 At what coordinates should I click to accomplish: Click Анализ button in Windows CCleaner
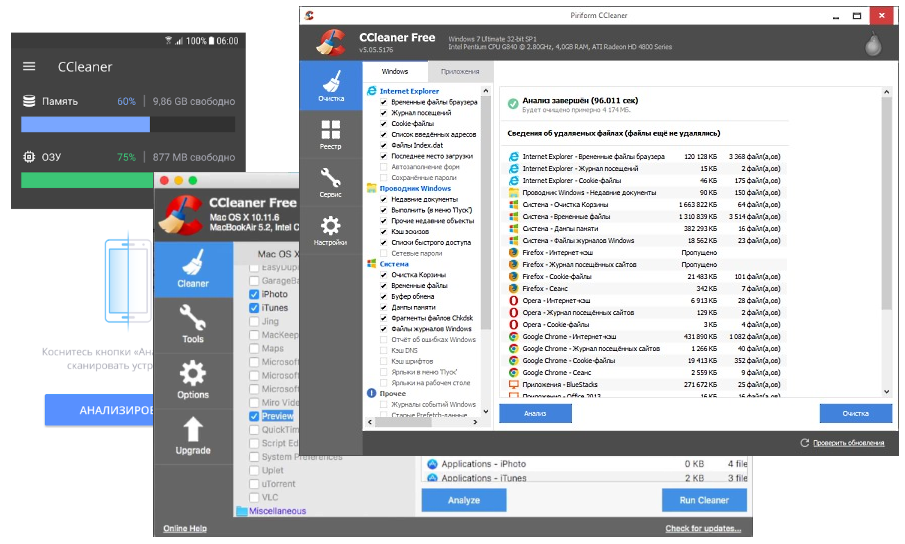click(535, 413)
